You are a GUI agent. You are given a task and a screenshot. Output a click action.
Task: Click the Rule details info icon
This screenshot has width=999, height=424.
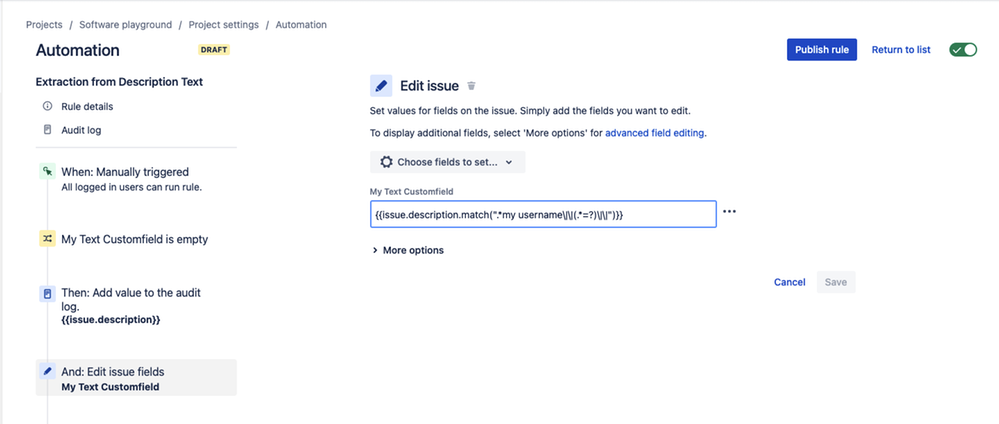click(47, 106)
